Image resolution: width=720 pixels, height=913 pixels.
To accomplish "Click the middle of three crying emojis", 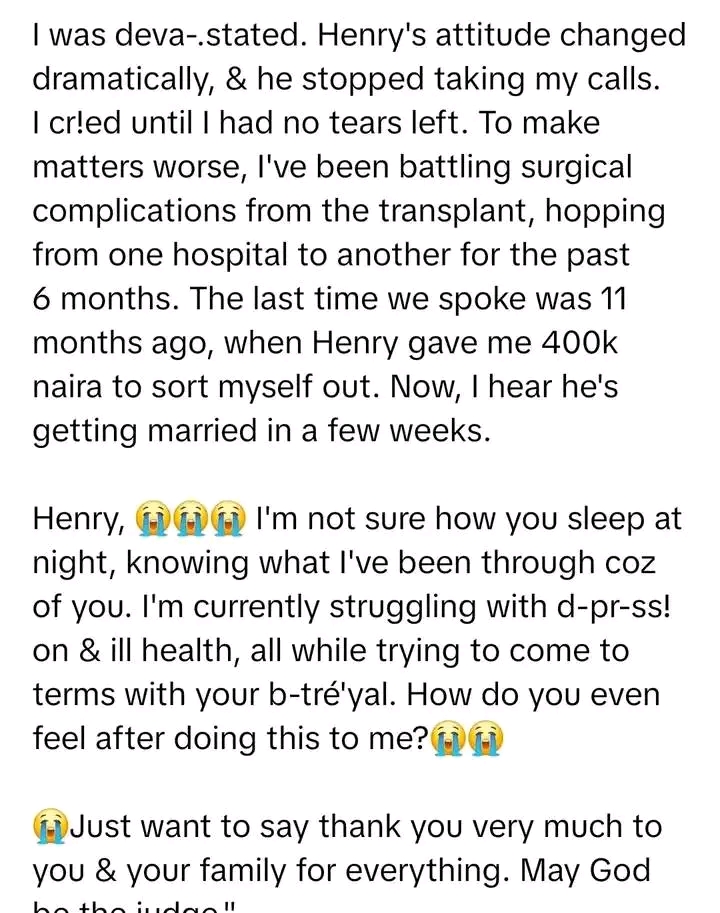I will [x=188, y=519].
